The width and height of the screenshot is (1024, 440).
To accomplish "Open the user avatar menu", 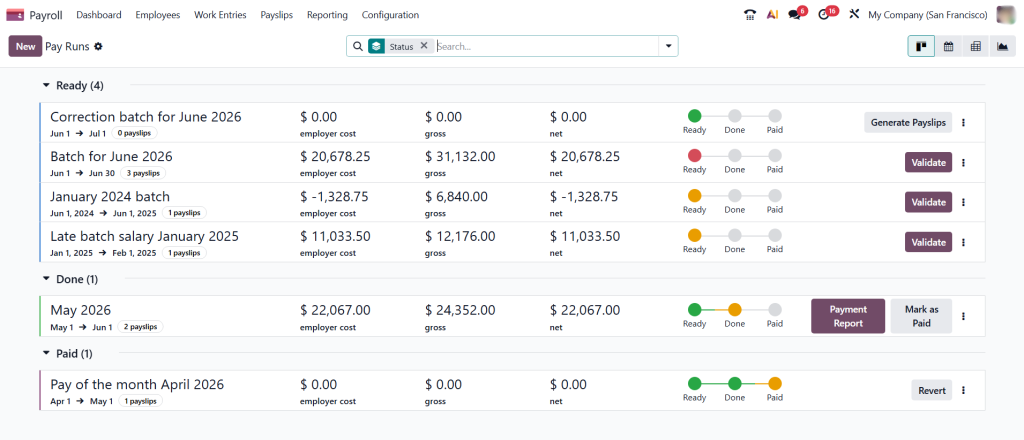I will click(x=1006, y=14).
